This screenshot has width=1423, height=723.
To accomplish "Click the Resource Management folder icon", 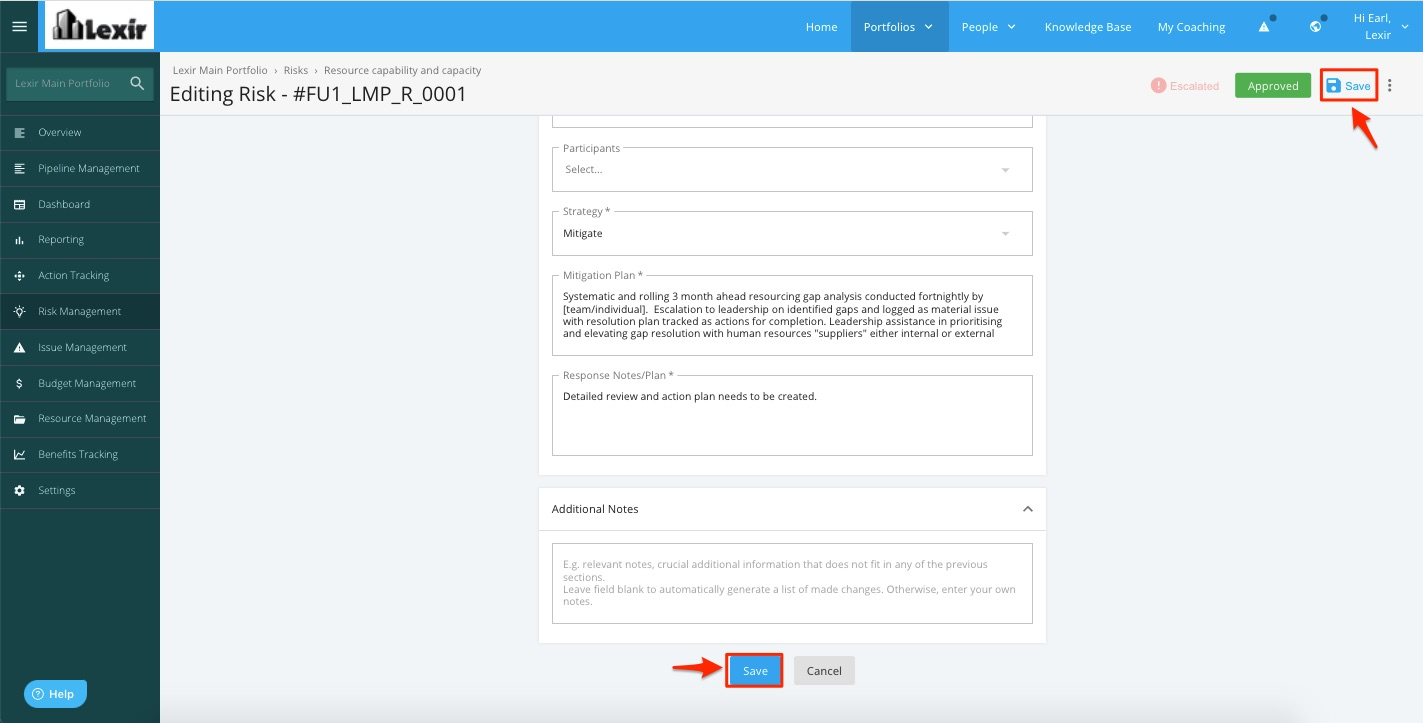I will pyautogui.click(x=19, y=419).
